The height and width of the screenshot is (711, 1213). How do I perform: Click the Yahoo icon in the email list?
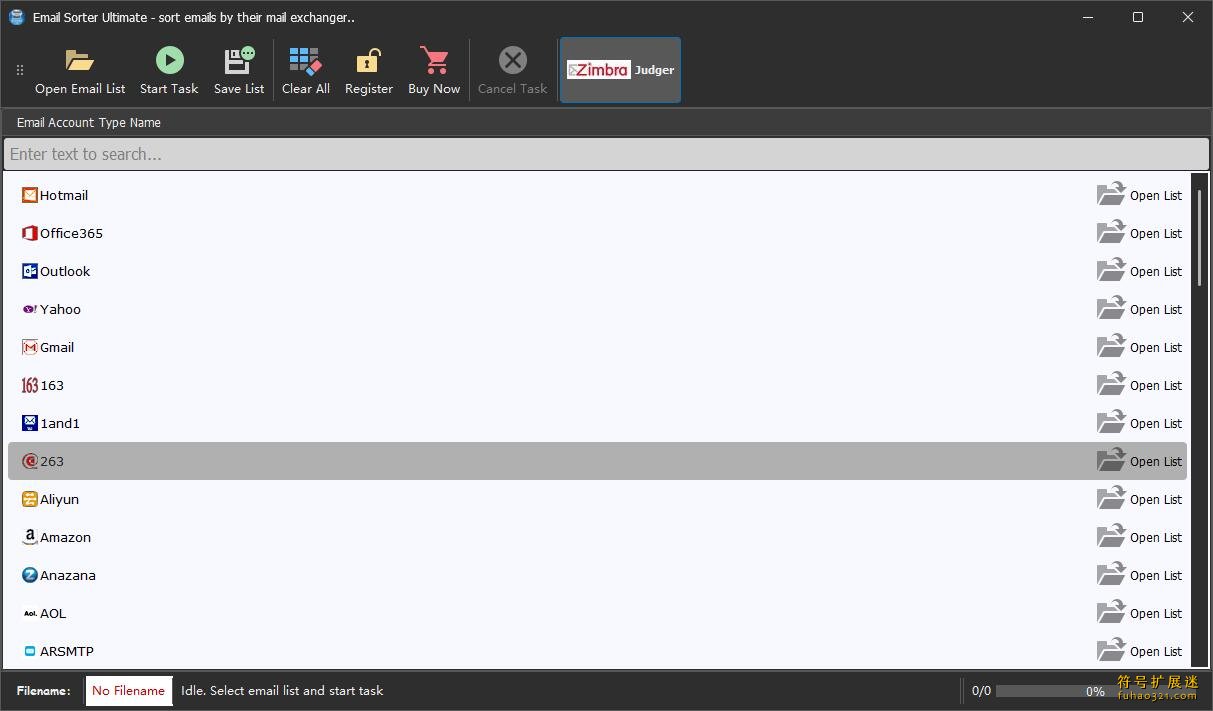(29, 309)
